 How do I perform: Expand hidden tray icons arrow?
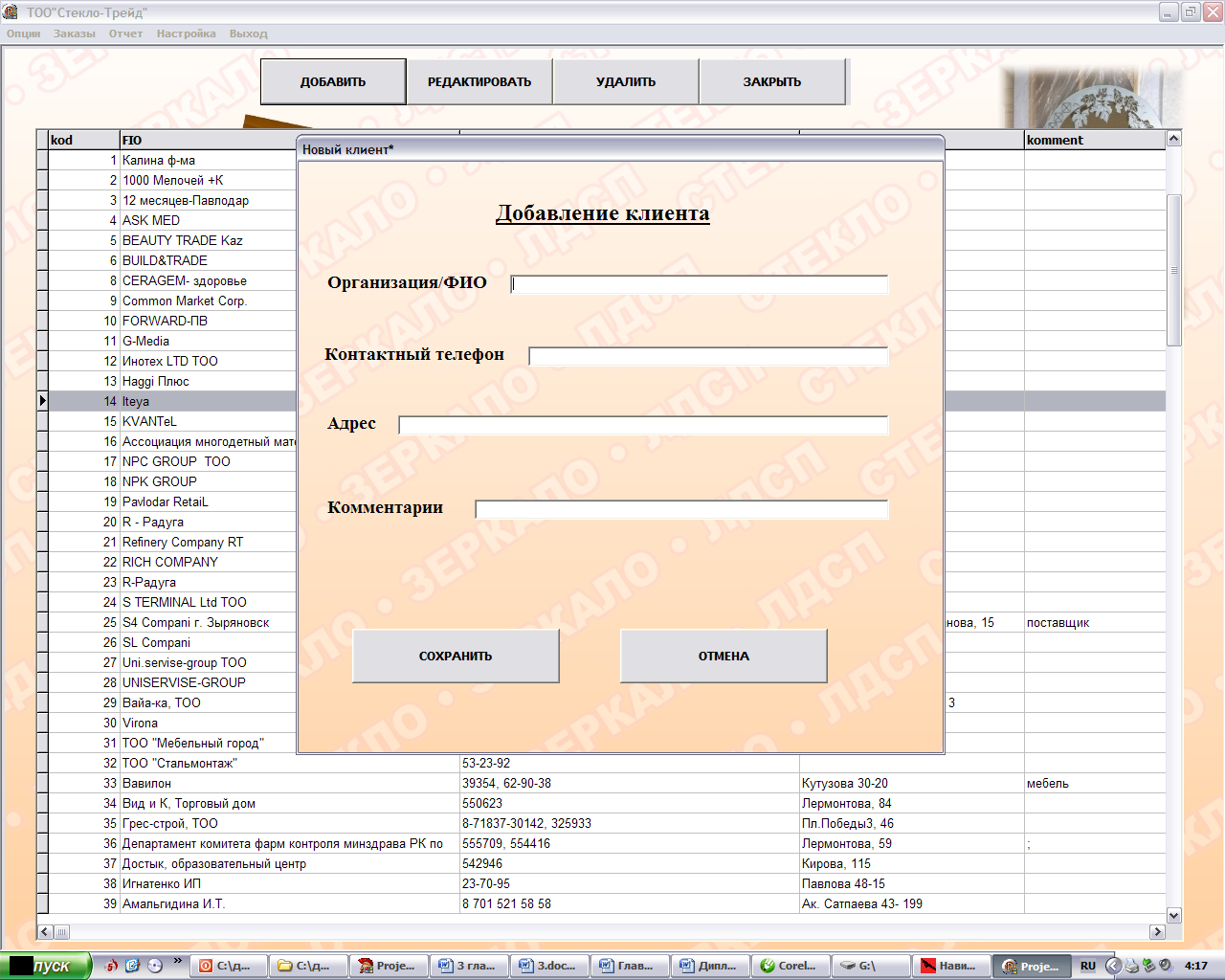1113,966
